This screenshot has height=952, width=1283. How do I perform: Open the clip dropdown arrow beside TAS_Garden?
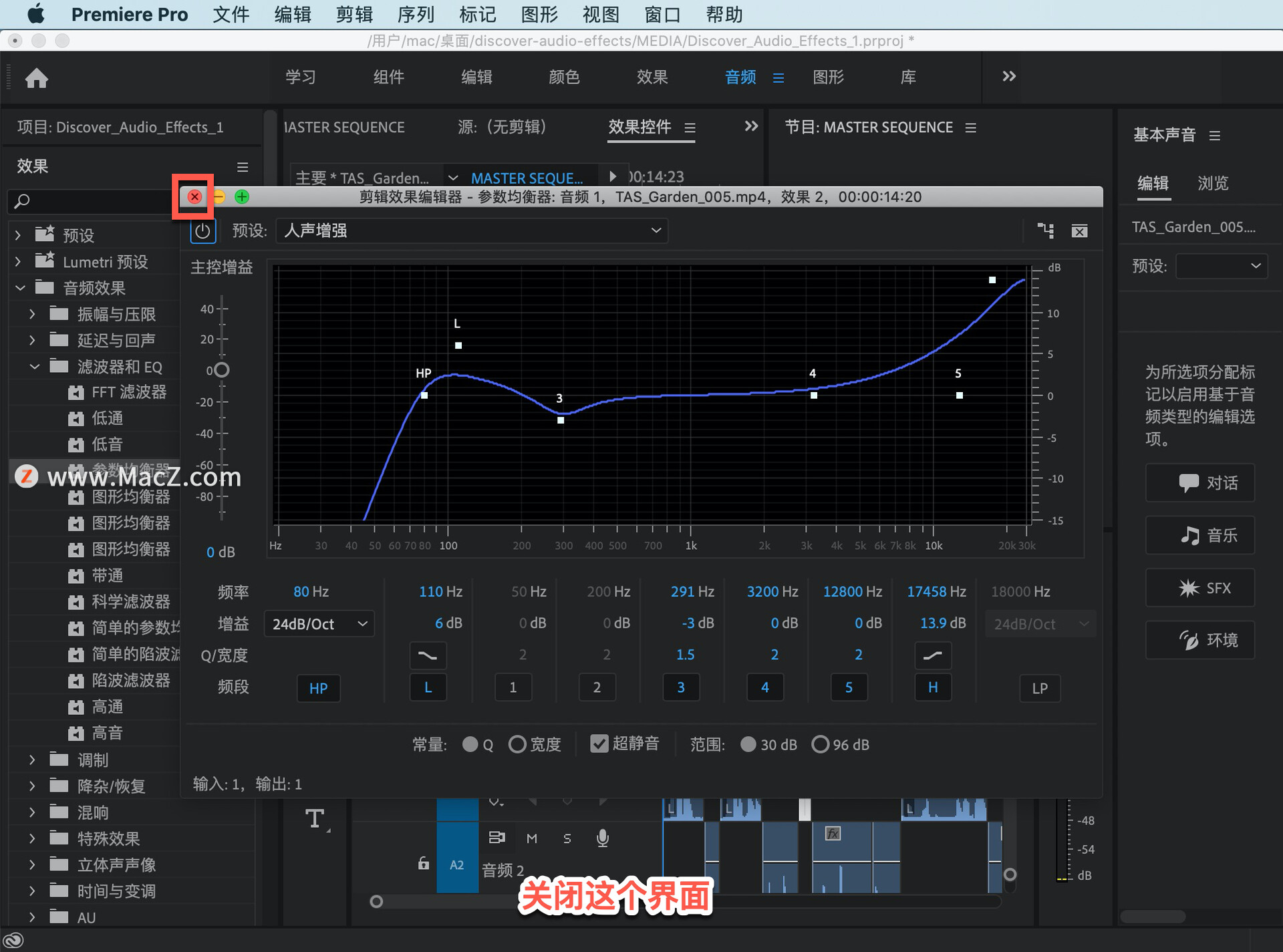point(452,178)
